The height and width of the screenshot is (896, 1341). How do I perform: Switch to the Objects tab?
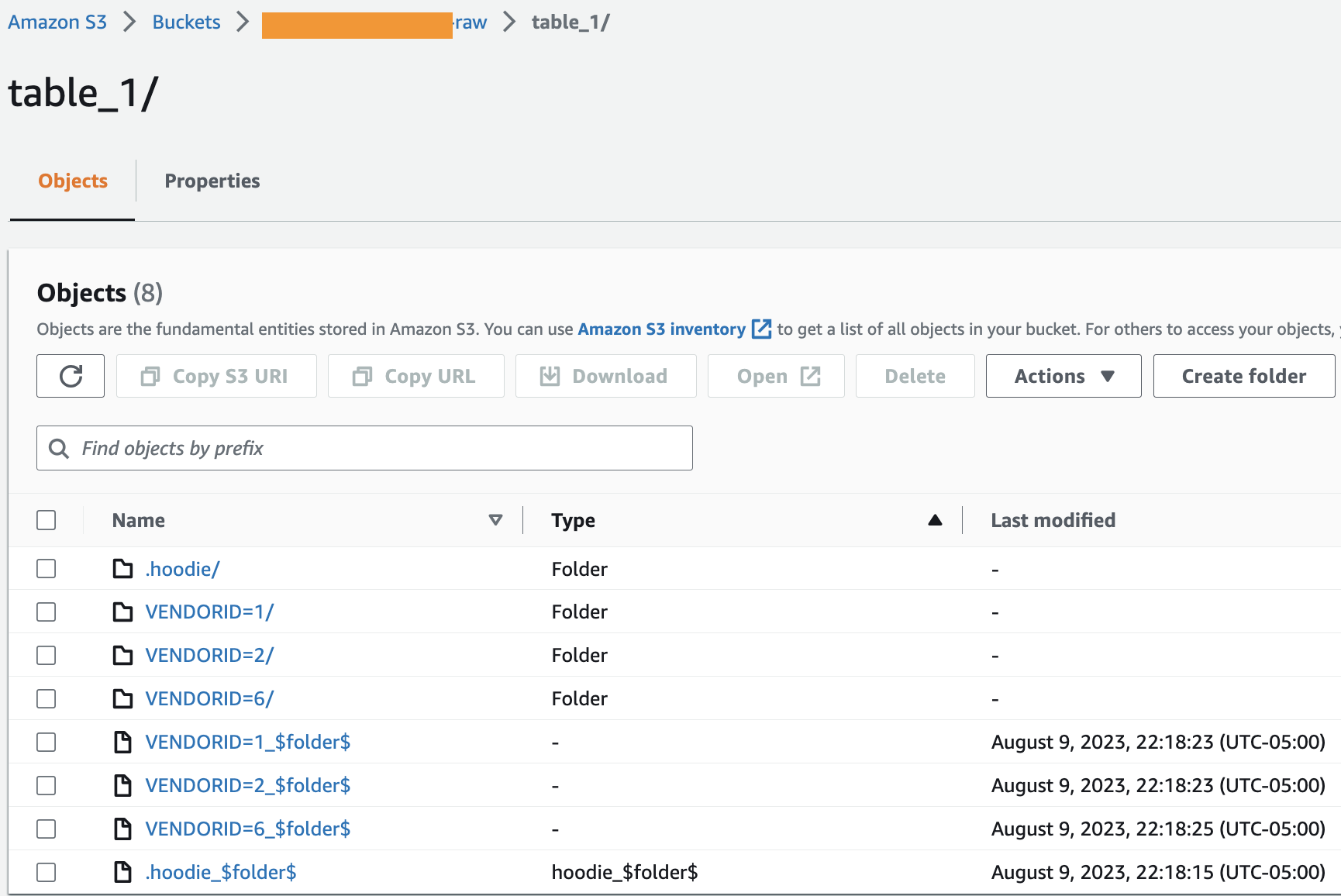(x=73, y=181)
